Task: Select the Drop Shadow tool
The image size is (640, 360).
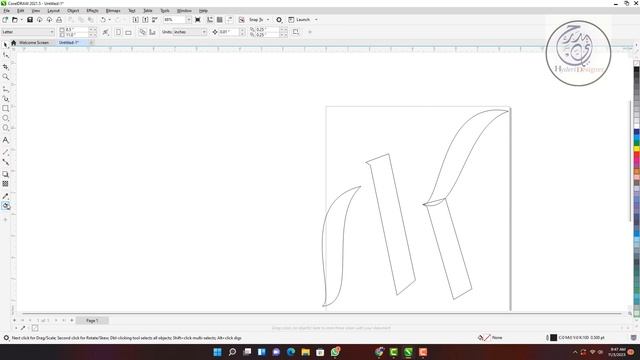Action: click(5, 174)
